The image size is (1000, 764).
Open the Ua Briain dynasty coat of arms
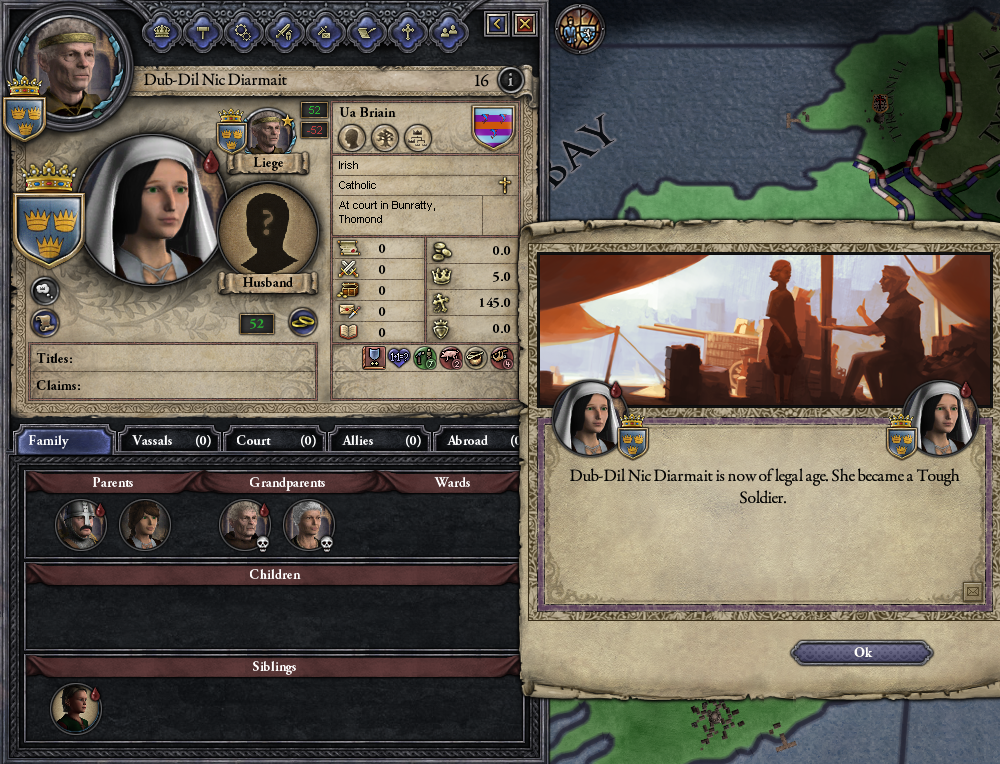click(493, 128)
